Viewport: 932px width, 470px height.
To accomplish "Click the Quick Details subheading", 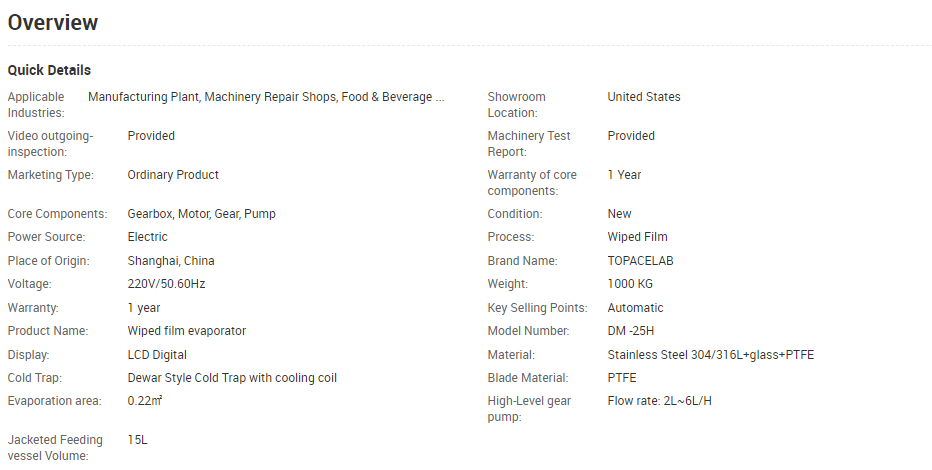I will pos(49,71).
